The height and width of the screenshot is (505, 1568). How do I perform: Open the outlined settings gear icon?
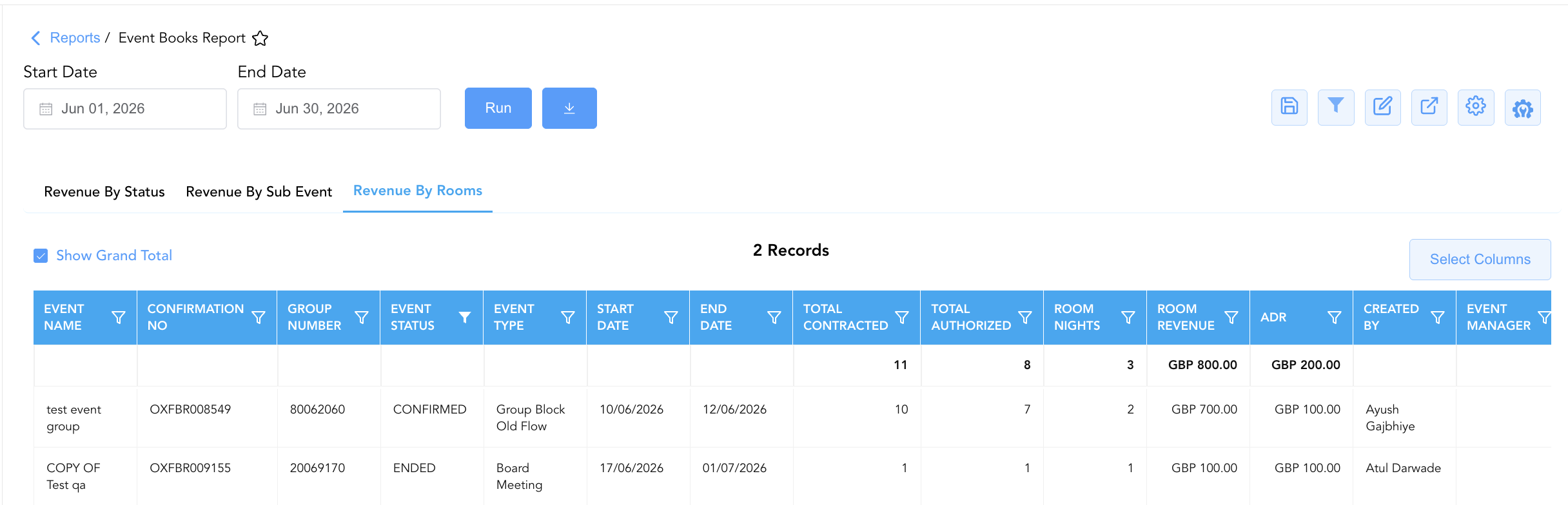1476,107
